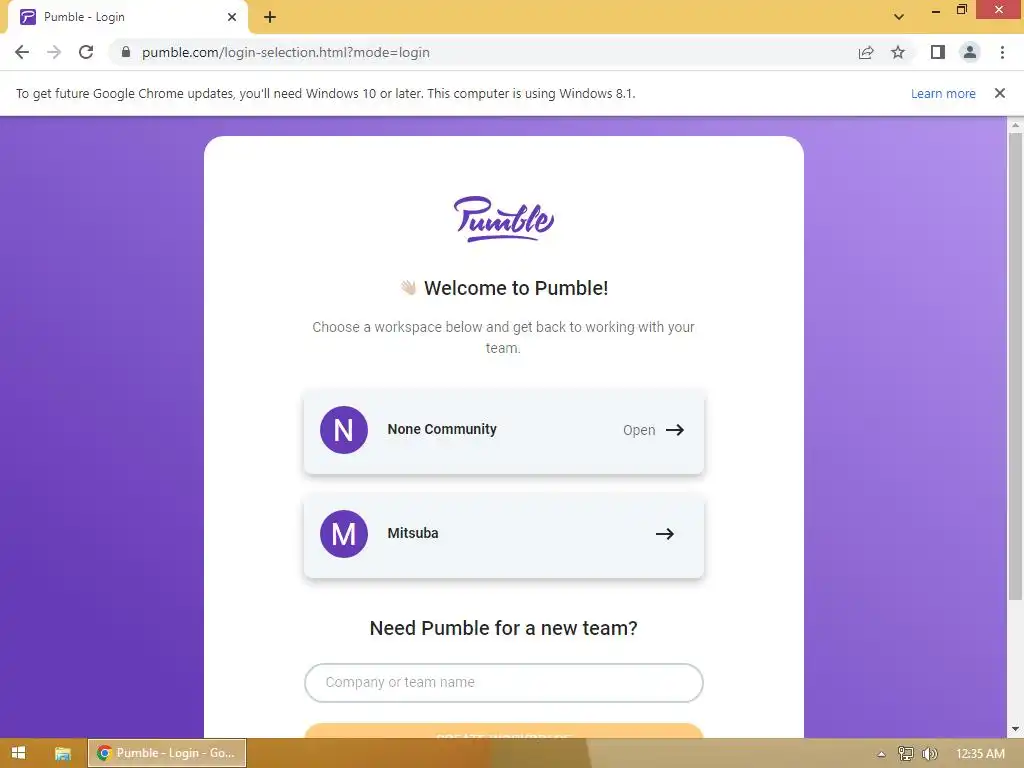Bookmark this page with the star icon
1024x768 pixels.
point(898,52)
